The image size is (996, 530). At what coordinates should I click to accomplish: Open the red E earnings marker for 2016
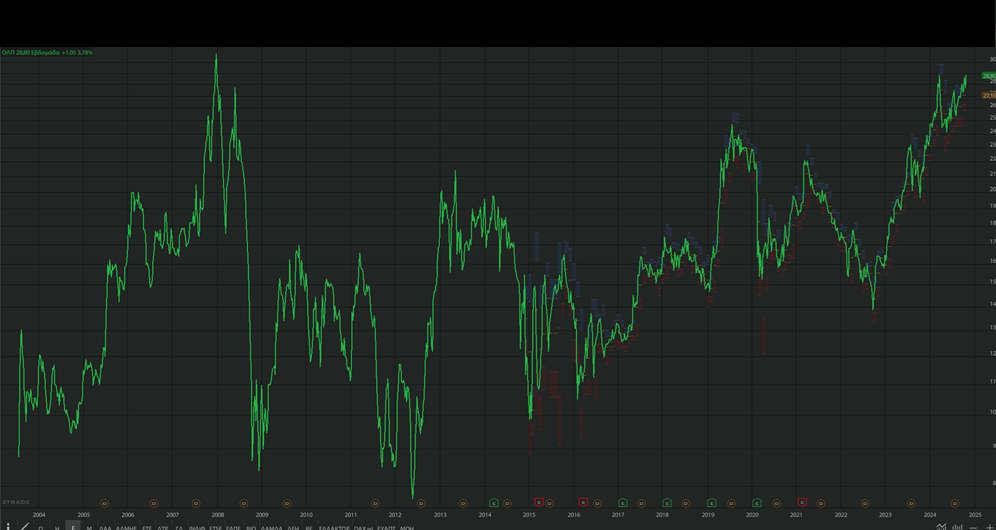tap(583, 502)
